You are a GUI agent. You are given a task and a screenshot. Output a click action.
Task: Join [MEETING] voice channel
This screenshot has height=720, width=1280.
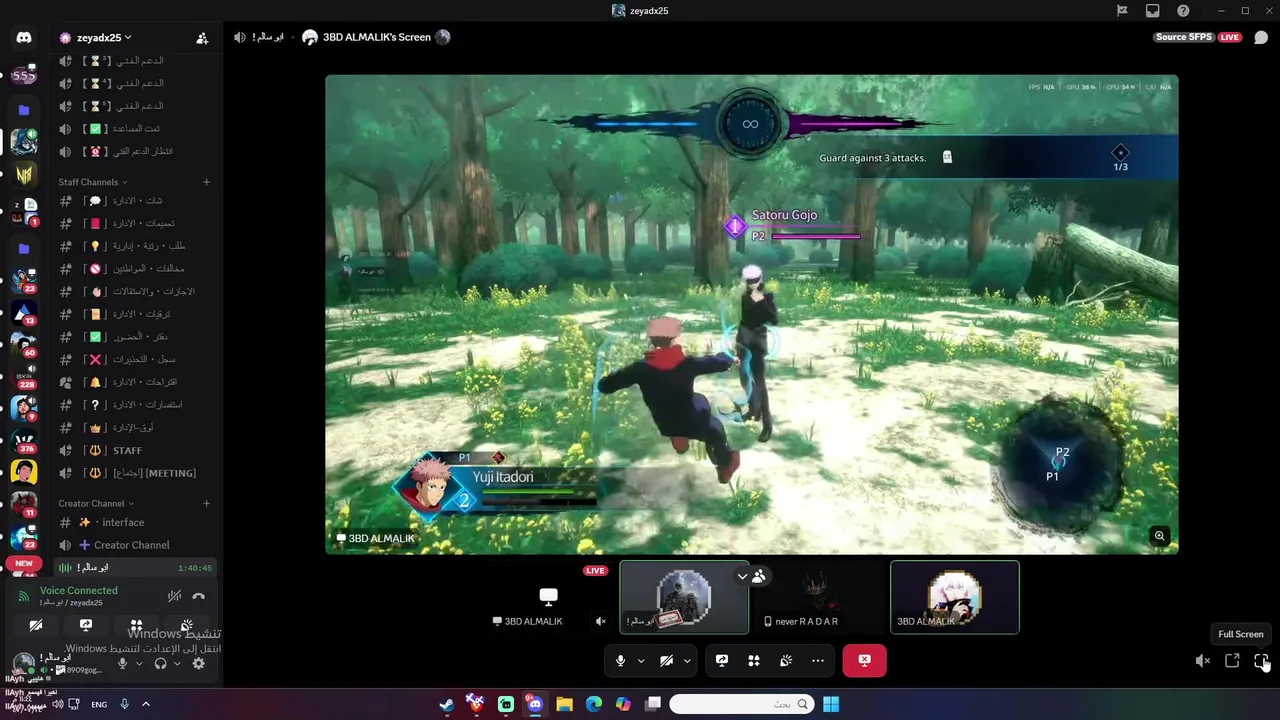(x=137, y=473)
